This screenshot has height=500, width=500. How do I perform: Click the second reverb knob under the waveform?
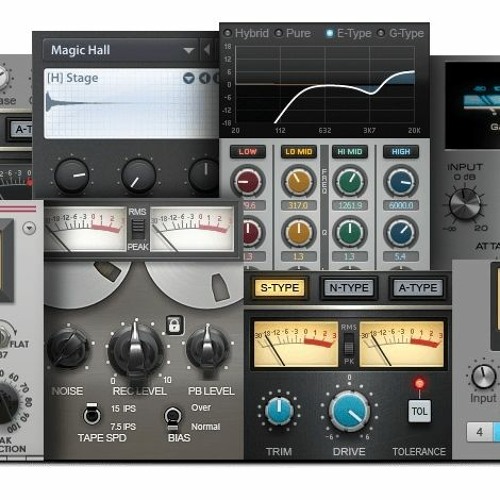coord(138,176)
